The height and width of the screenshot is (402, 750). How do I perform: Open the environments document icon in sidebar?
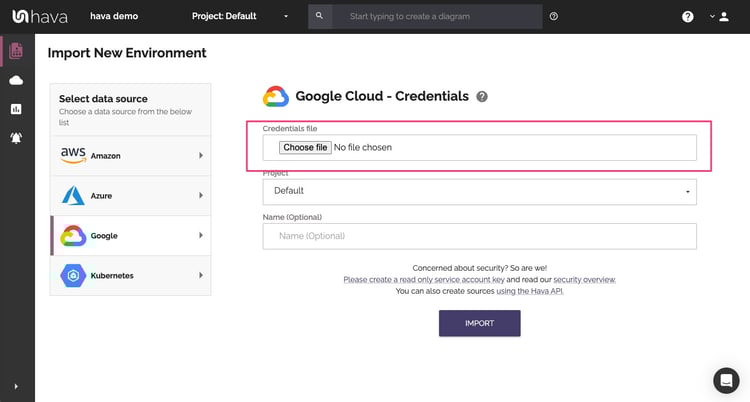pos(16,51)
